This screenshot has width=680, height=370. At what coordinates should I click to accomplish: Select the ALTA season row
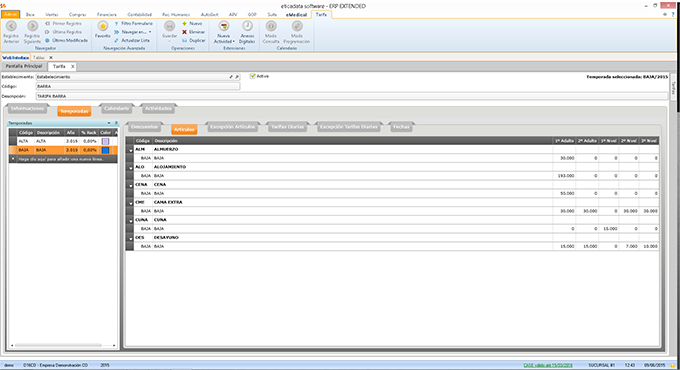coord(63,141)
